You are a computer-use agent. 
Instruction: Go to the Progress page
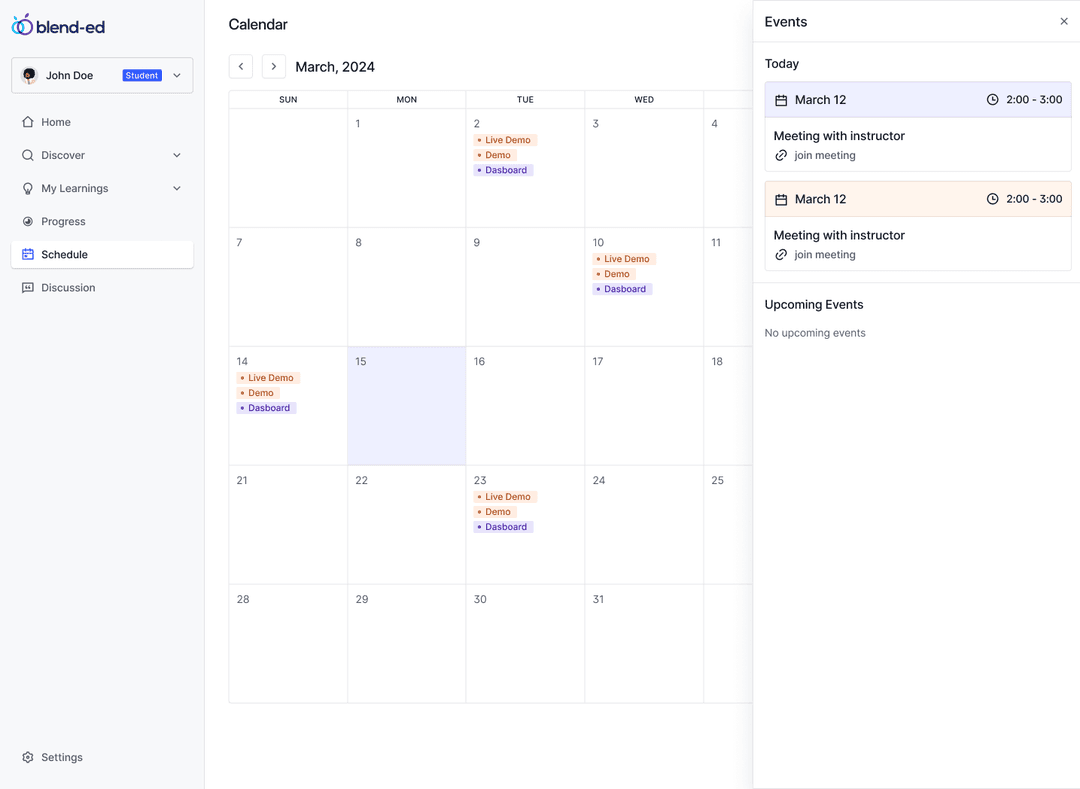pos(102,221)
